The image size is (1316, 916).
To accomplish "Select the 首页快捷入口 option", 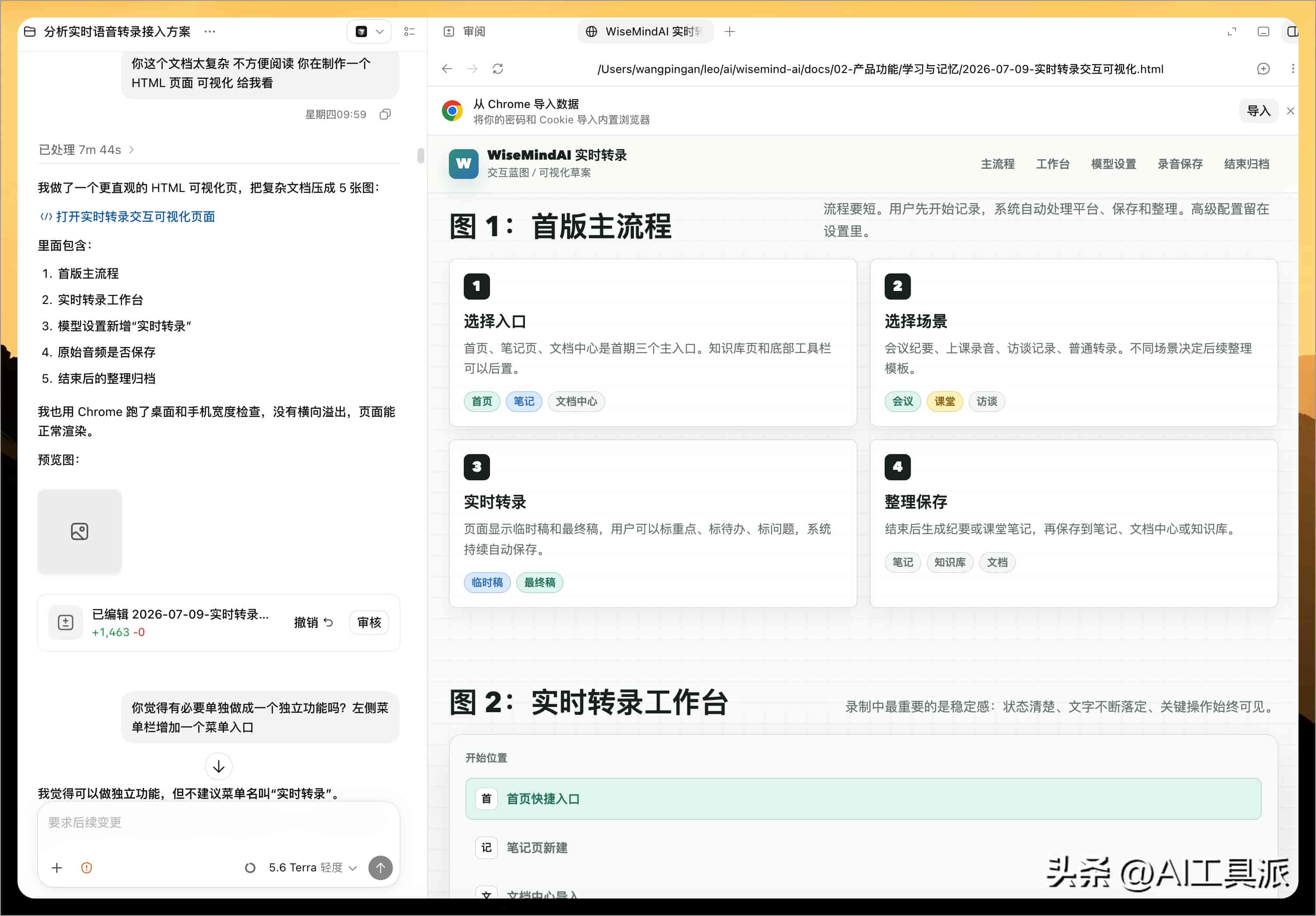I will (x=863, y=798).
